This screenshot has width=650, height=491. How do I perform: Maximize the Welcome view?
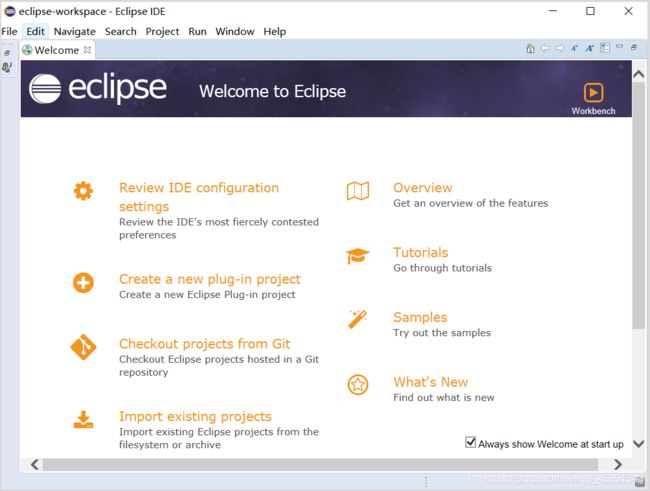click(x=634, y=48)
